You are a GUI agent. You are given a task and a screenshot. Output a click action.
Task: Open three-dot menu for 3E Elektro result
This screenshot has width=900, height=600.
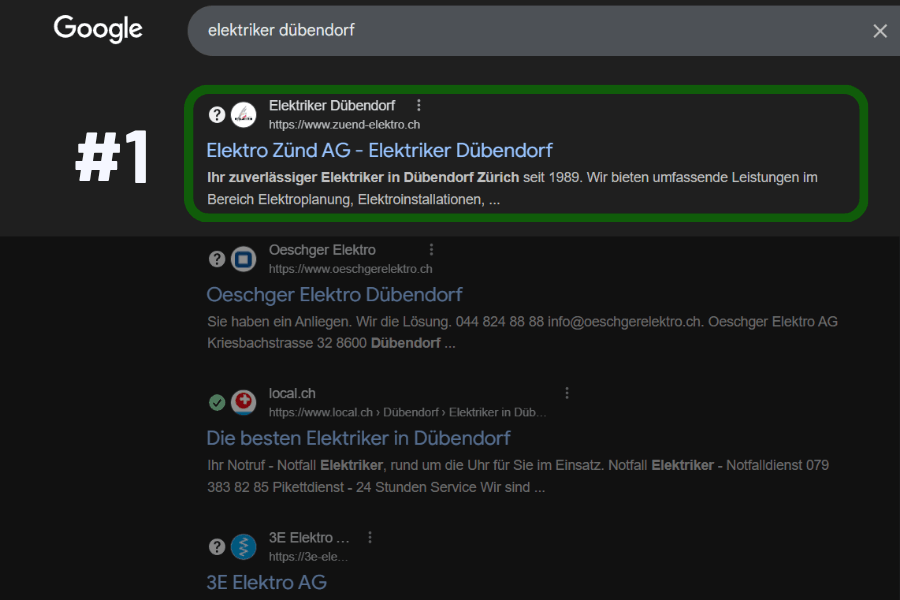tap(370, 537)
